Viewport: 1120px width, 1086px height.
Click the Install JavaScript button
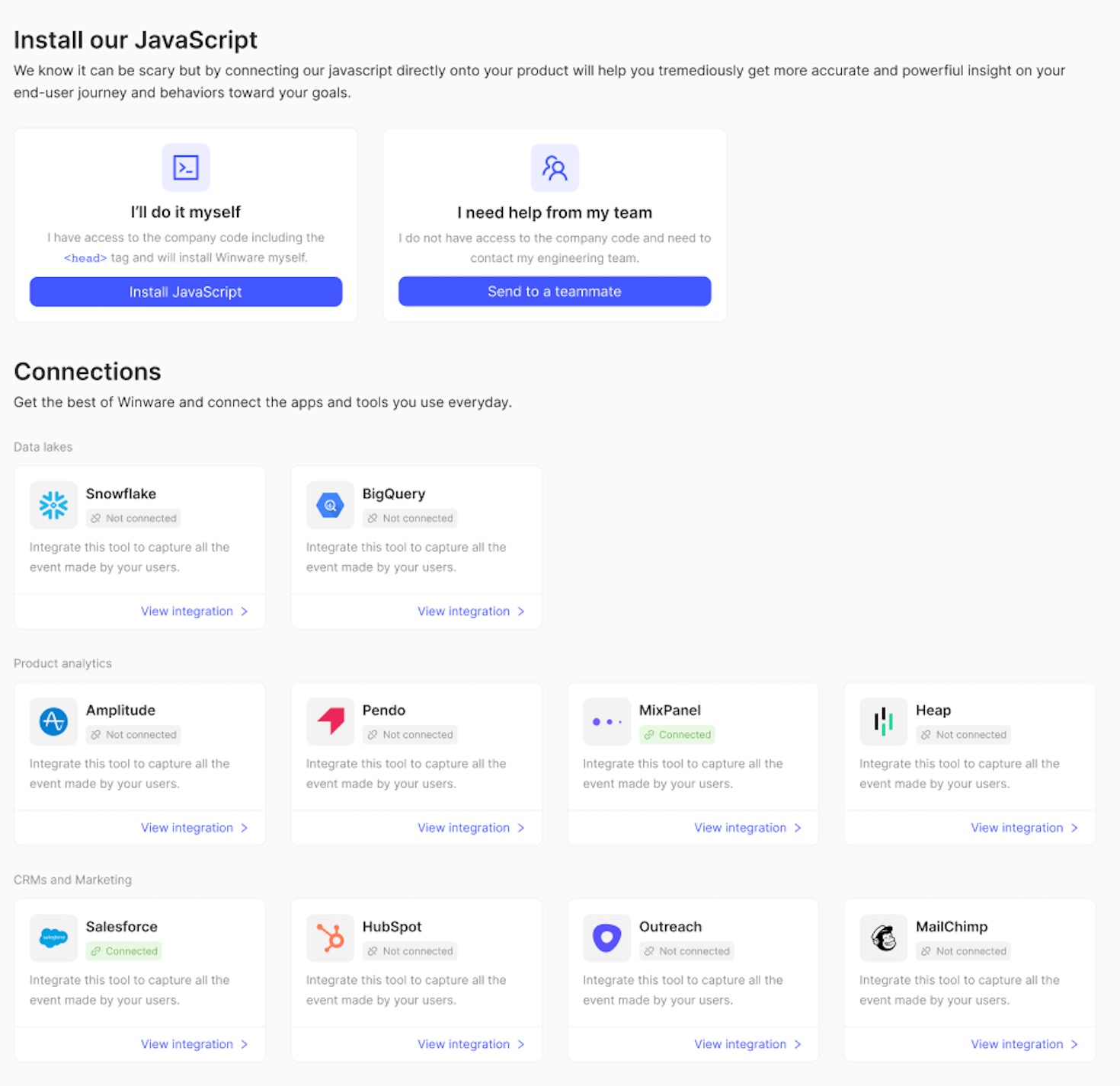click(x=186, y=292)
